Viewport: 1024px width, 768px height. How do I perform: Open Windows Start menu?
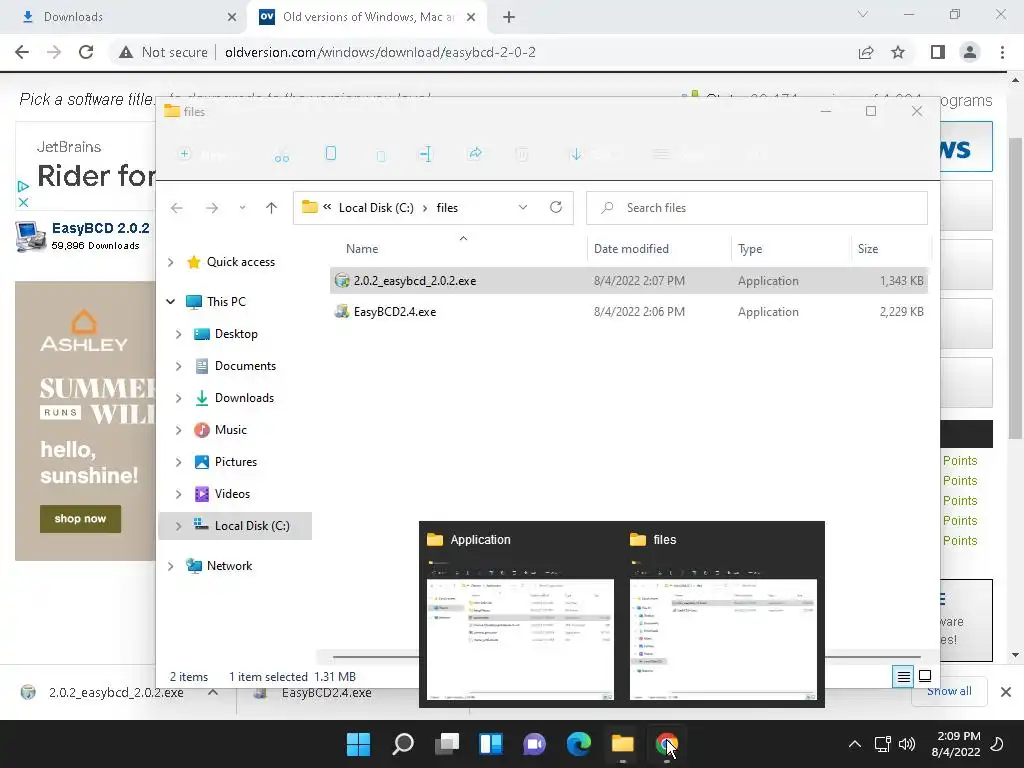[x=359, y=744]
